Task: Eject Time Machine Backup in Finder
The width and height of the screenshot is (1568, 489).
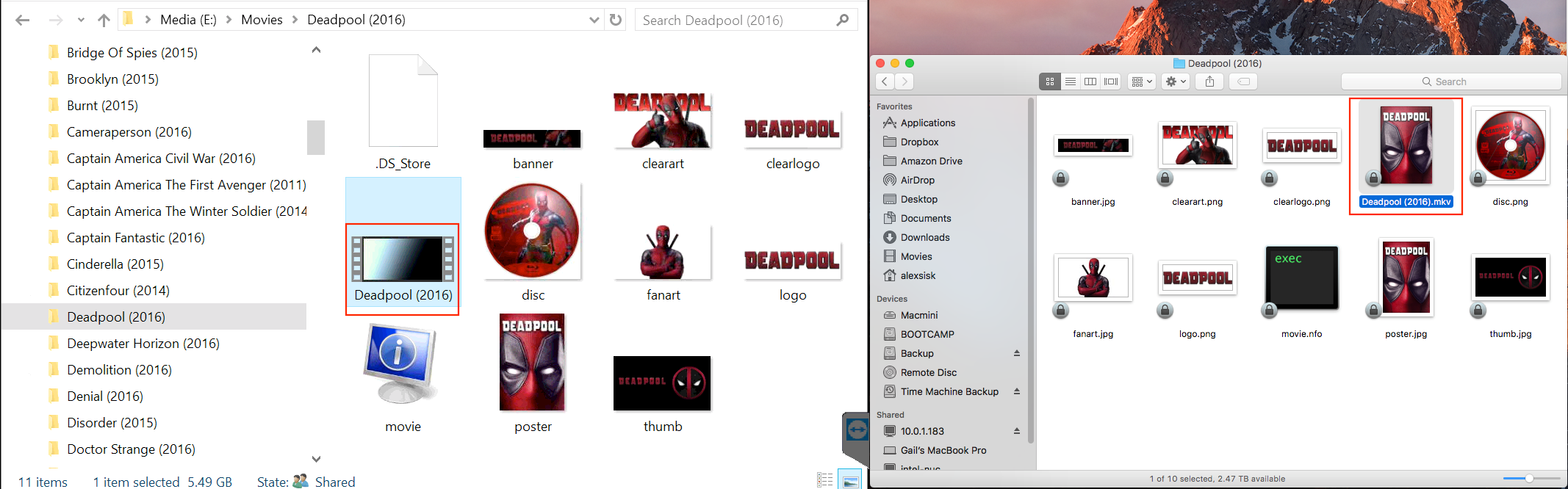Action: click(x=1017, y=391)
